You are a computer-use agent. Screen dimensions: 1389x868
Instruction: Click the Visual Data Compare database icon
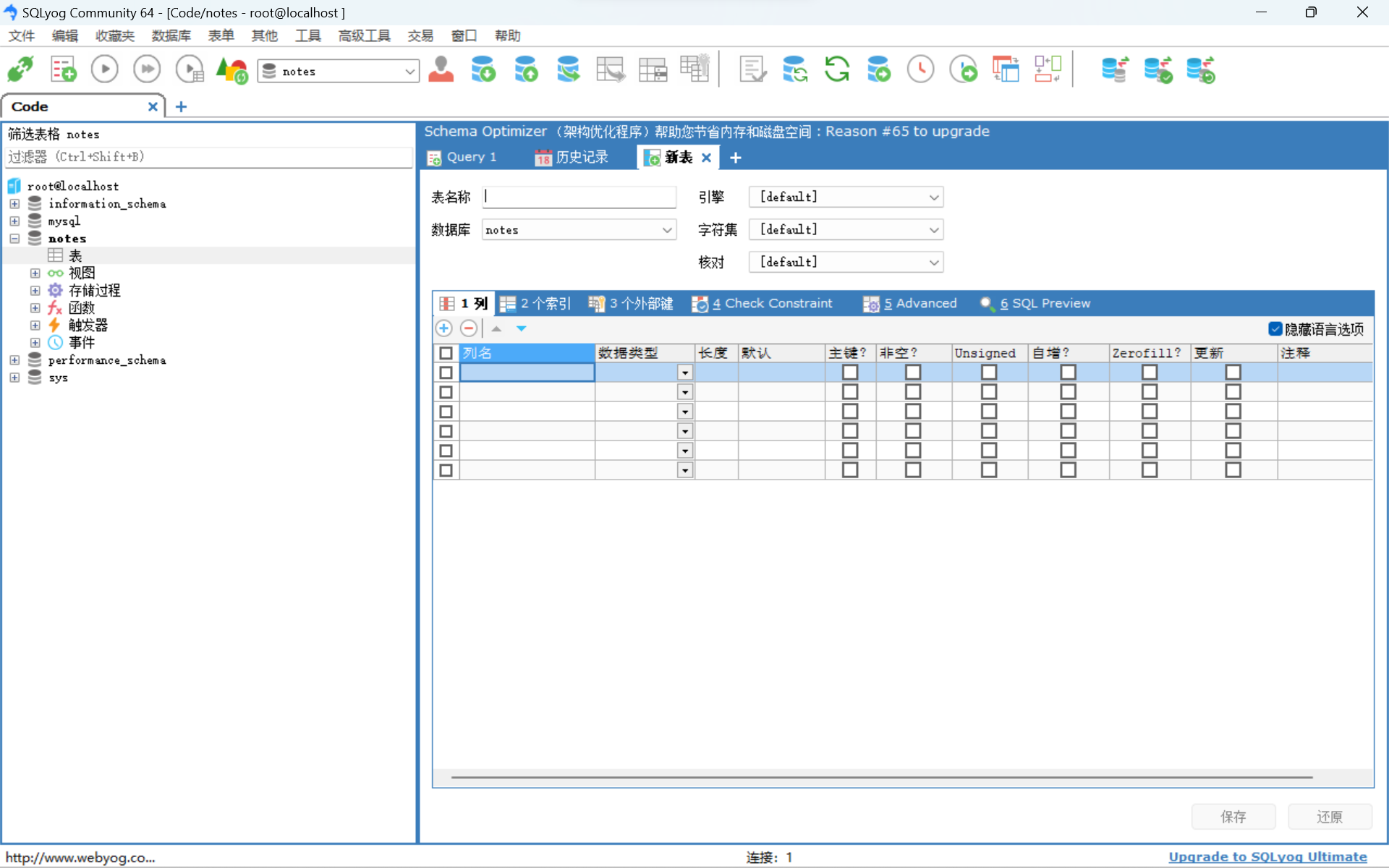tap(1158, 70)
